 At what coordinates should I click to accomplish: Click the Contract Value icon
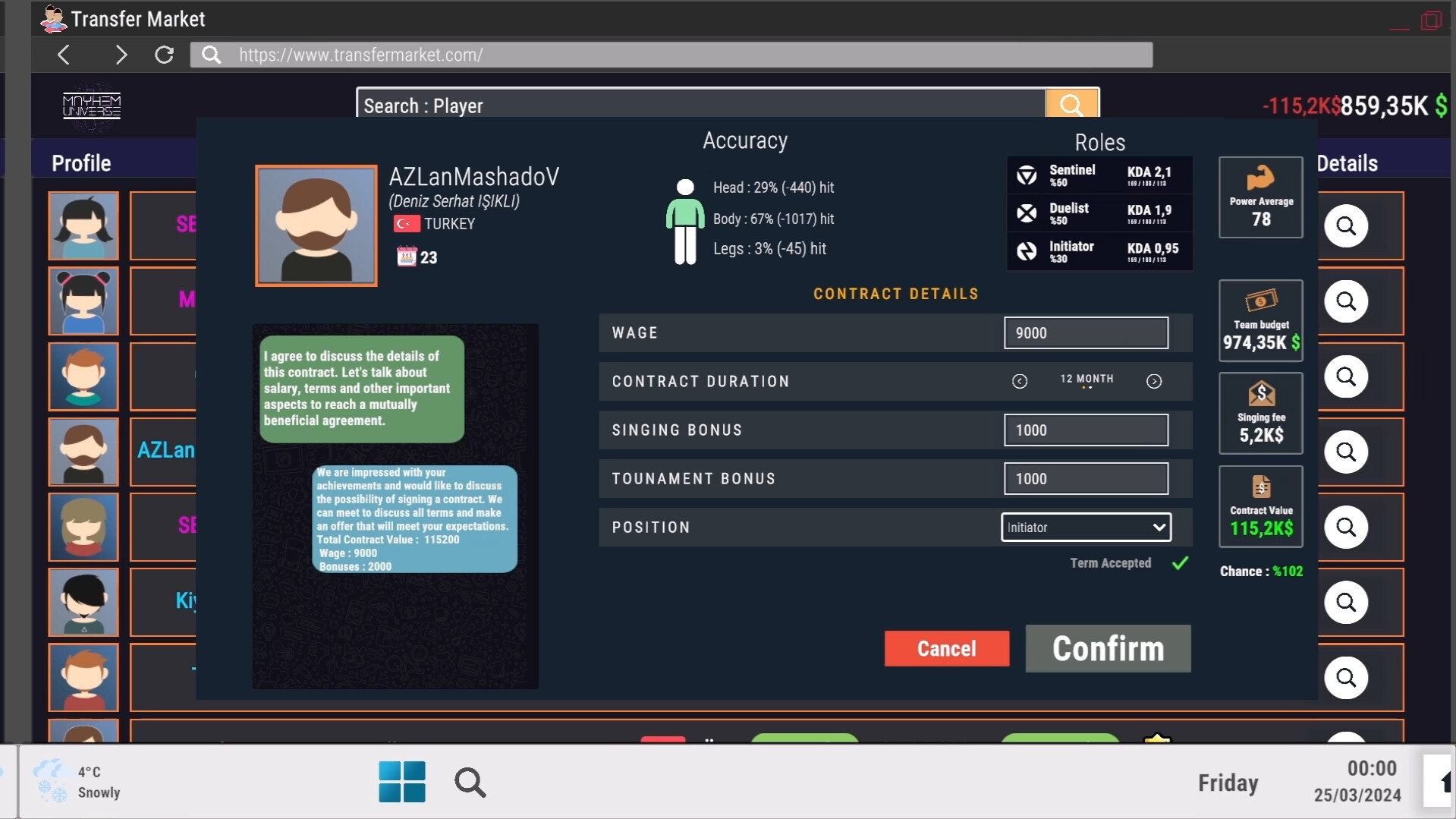coord(1259,487)
